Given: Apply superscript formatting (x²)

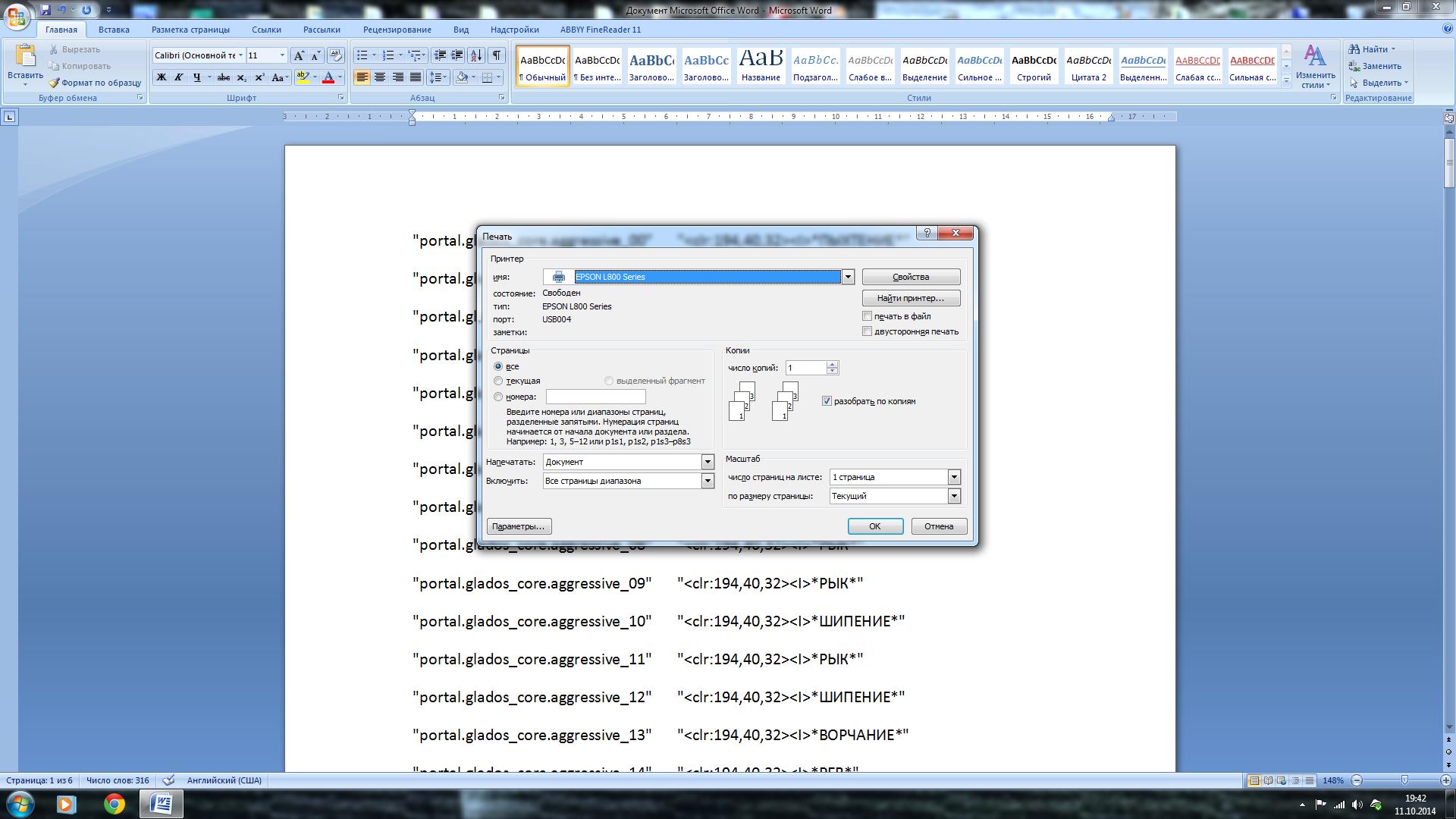Looking at the screenshot, I should [x=259, y=77].
